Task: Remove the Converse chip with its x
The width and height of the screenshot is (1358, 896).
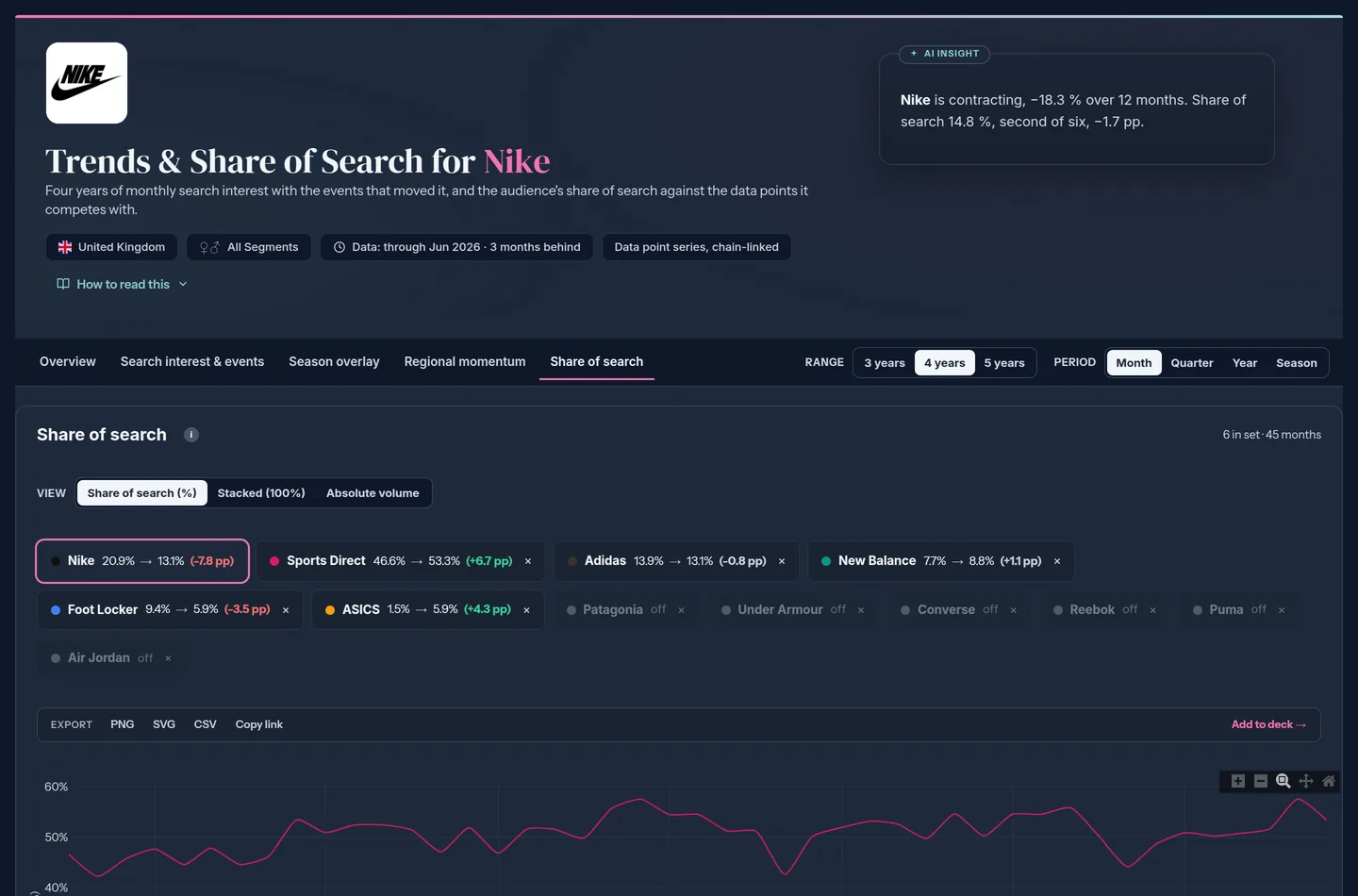Action: click(1014, 610)
